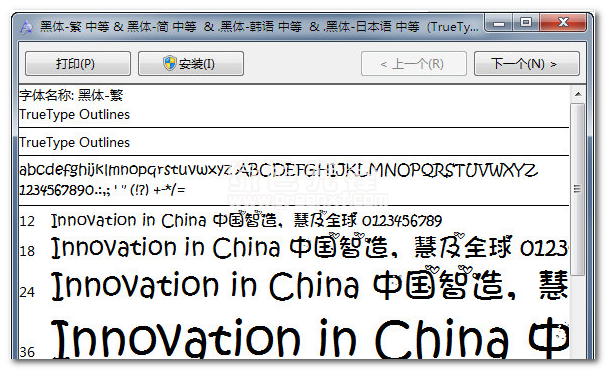This screenshot has height=370, width=606.
Task: Click the 1234567890 digits and symbols sample line
Action: (x=102, y=190)
